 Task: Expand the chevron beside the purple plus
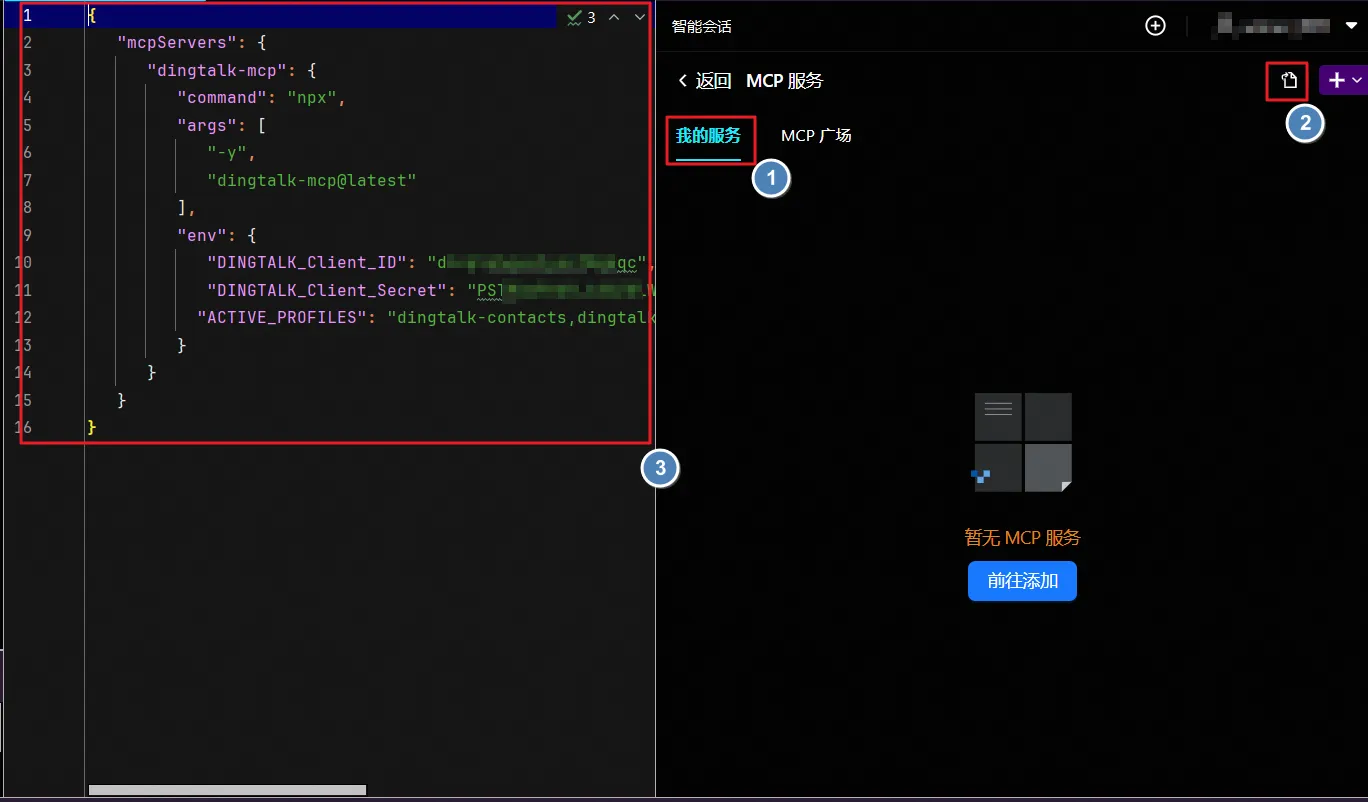(1357, 80)
